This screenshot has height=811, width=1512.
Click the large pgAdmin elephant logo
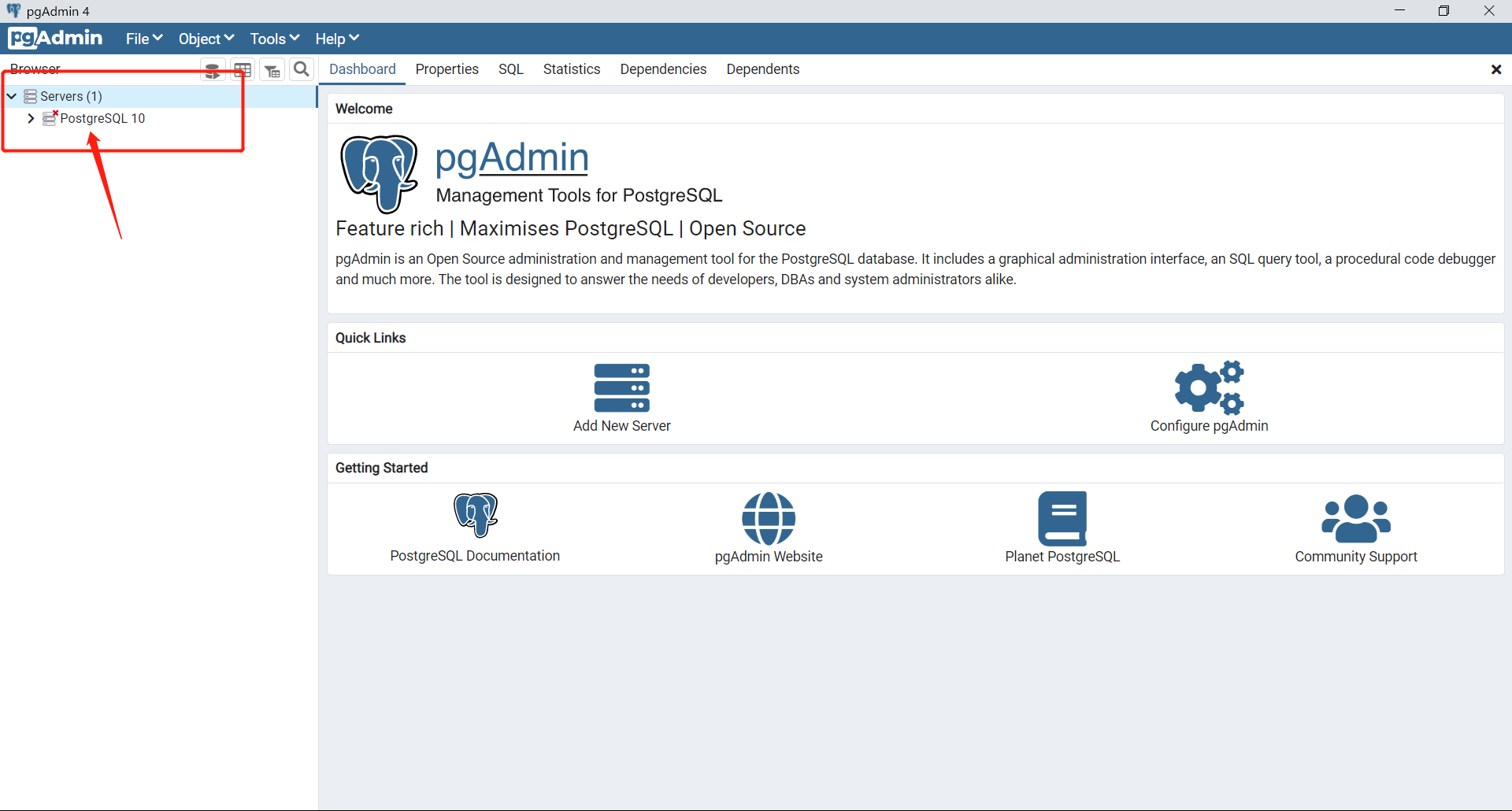click(x=379, y=173)
